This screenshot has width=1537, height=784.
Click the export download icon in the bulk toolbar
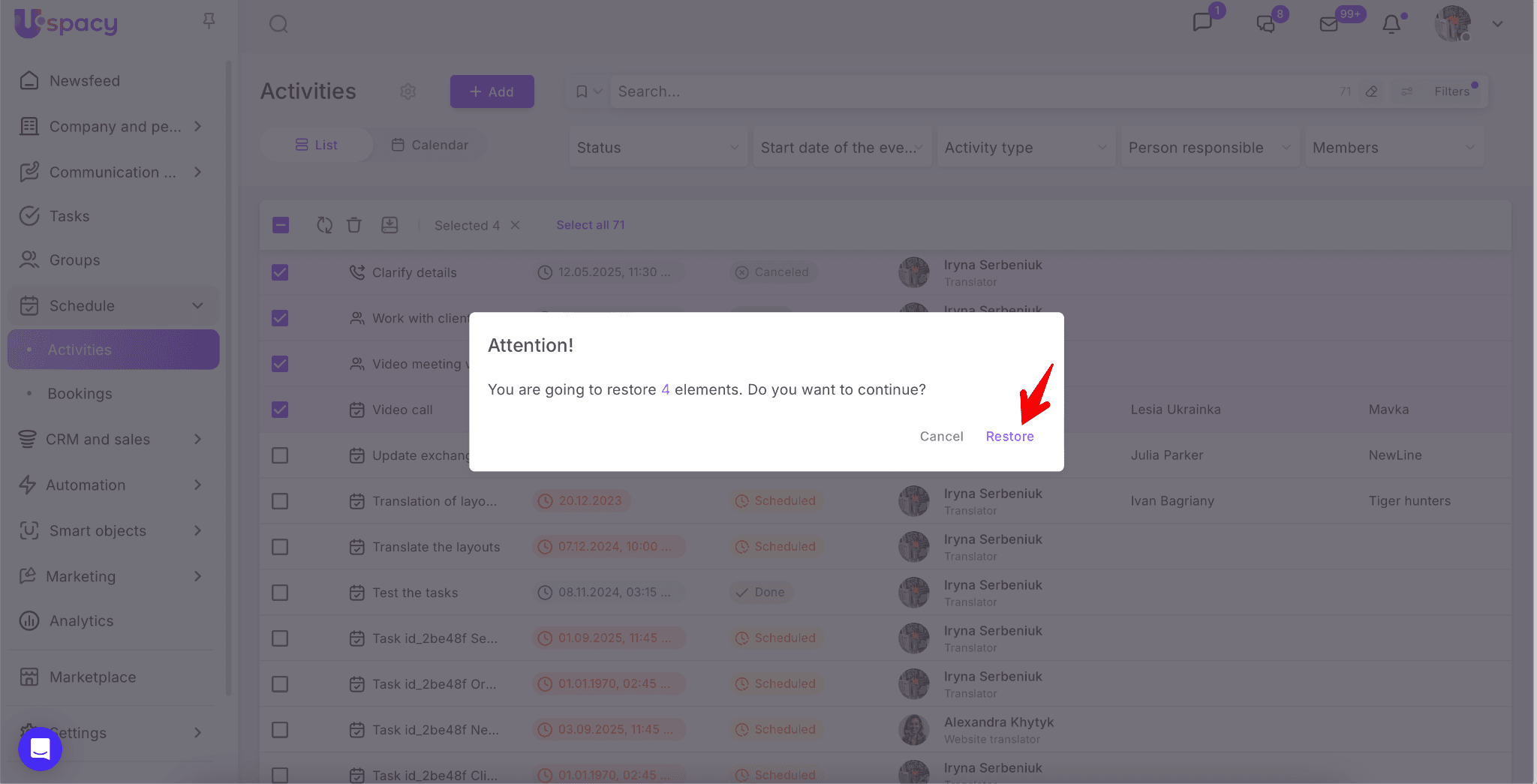[x=390, y=225]
